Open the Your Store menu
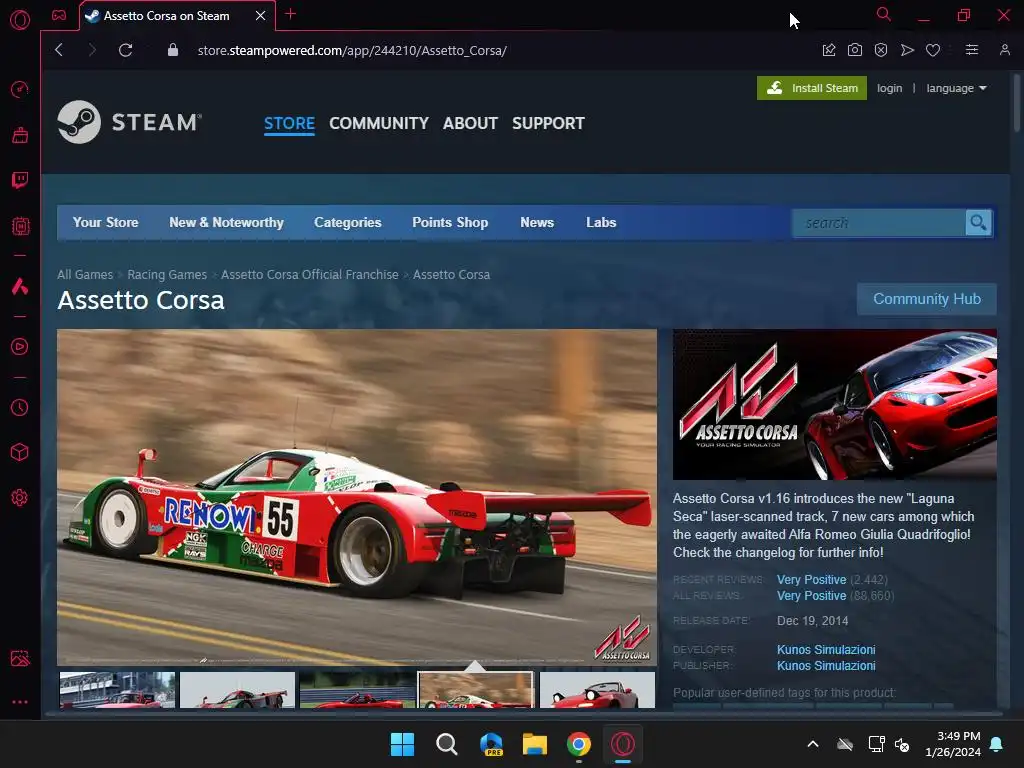The width and height of the screenshot is (1024, 768). [x=105, y=223]
